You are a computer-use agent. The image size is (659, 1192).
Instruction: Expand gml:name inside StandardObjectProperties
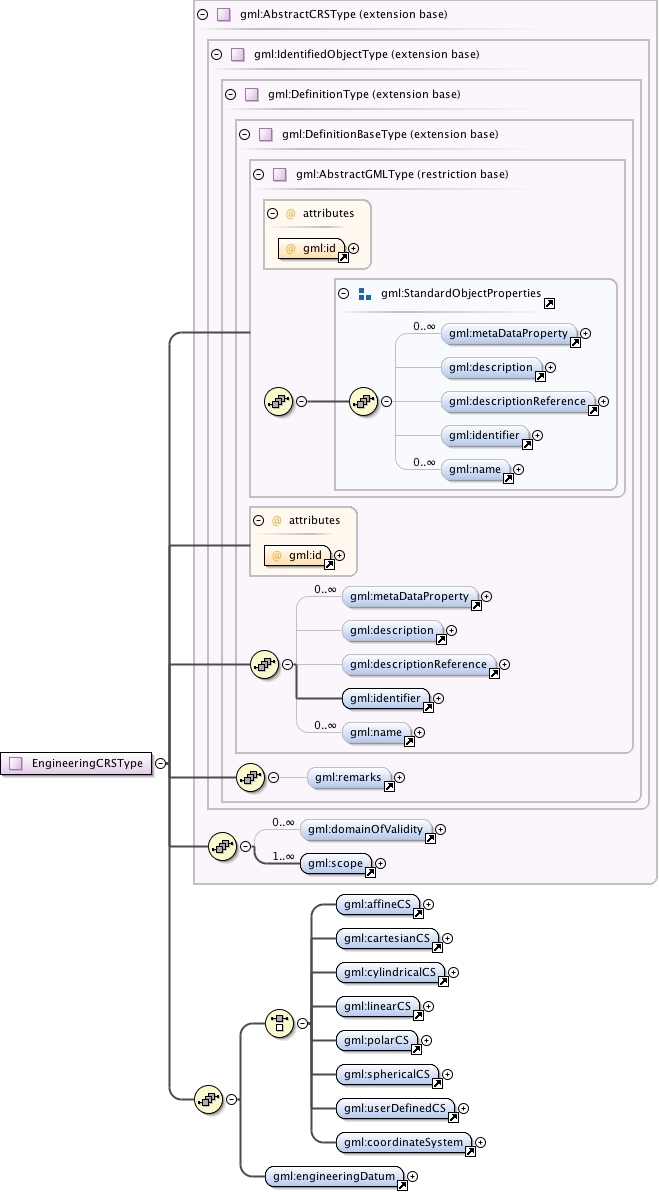pos(518,470)
